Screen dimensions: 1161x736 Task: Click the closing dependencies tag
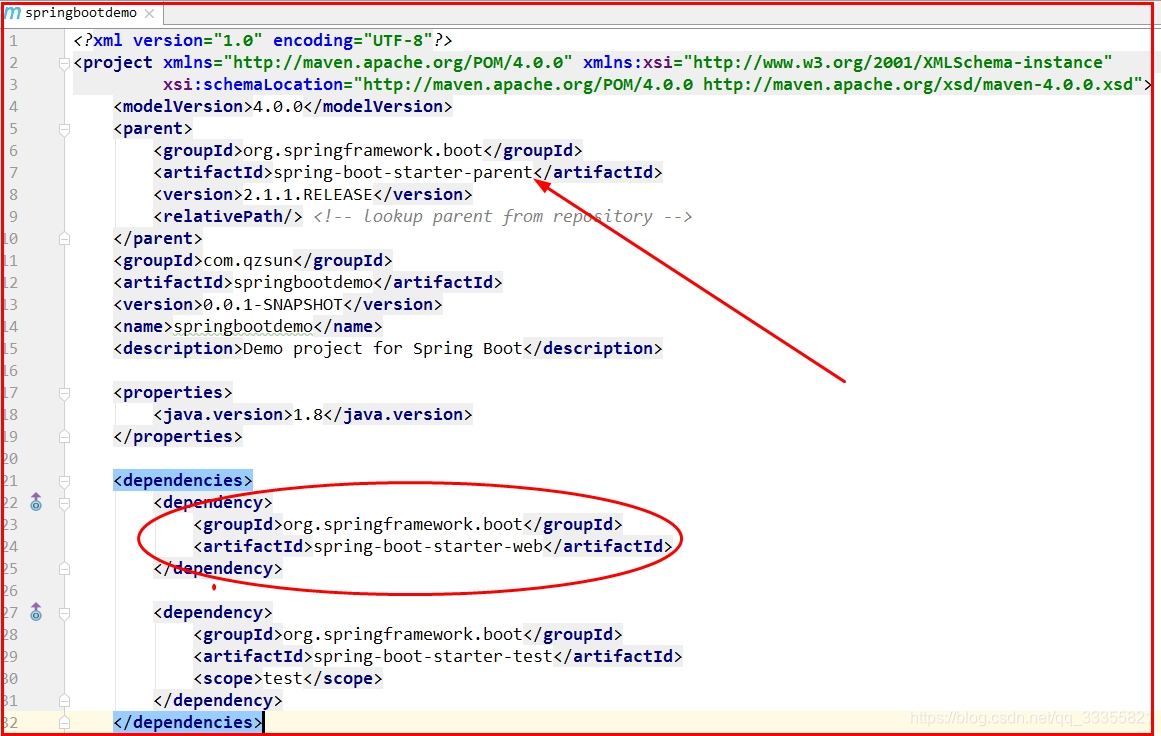pyautogui.click(x=188, y=723)
